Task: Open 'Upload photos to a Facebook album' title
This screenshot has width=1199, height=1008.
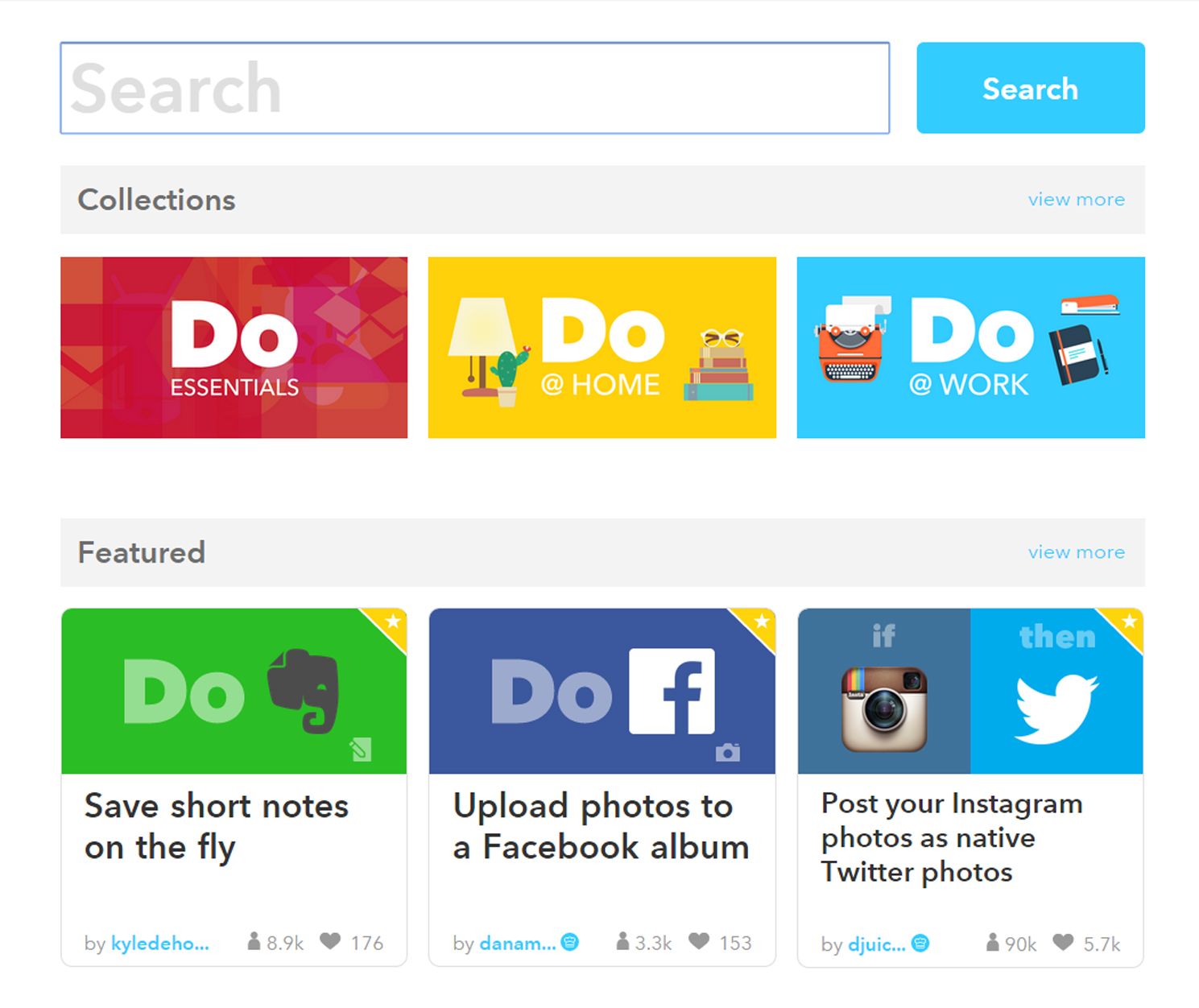Action: pos(601,827)
